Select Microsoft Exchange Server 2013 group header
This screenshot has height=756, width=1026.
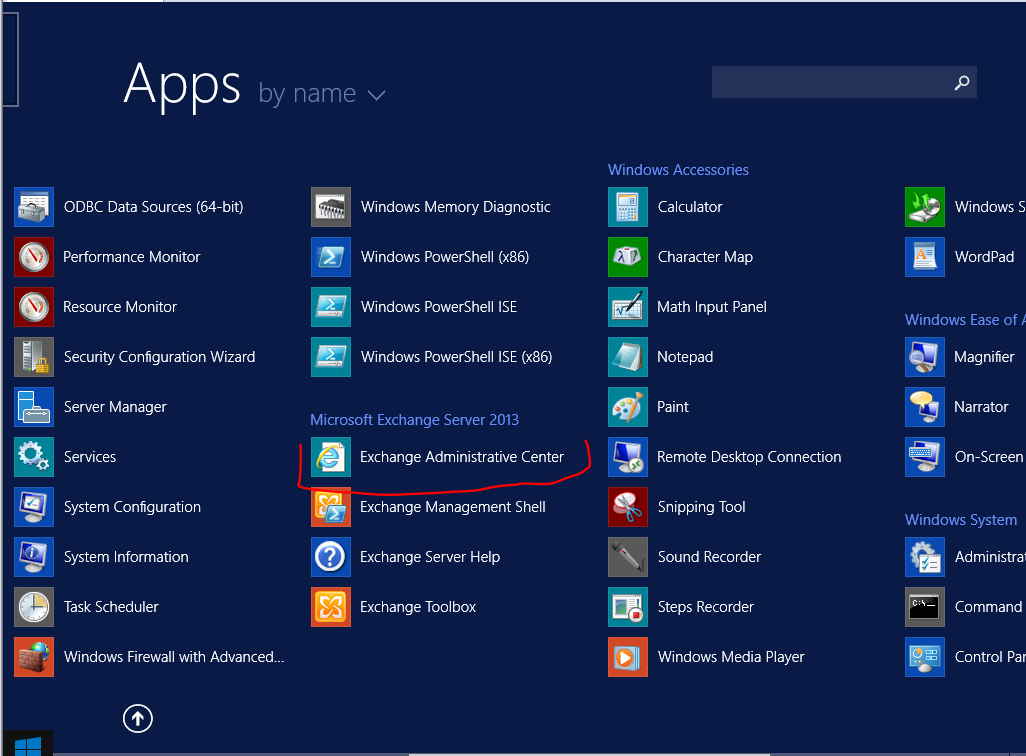pyautogui.click(x=414, y=420)
